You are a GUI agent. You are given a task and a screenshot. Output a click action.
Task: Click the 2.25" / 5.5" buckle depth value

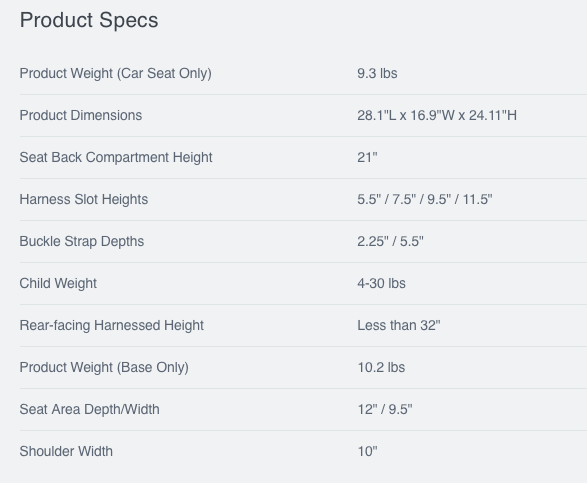pyautogui.click(x=390, y=241)
